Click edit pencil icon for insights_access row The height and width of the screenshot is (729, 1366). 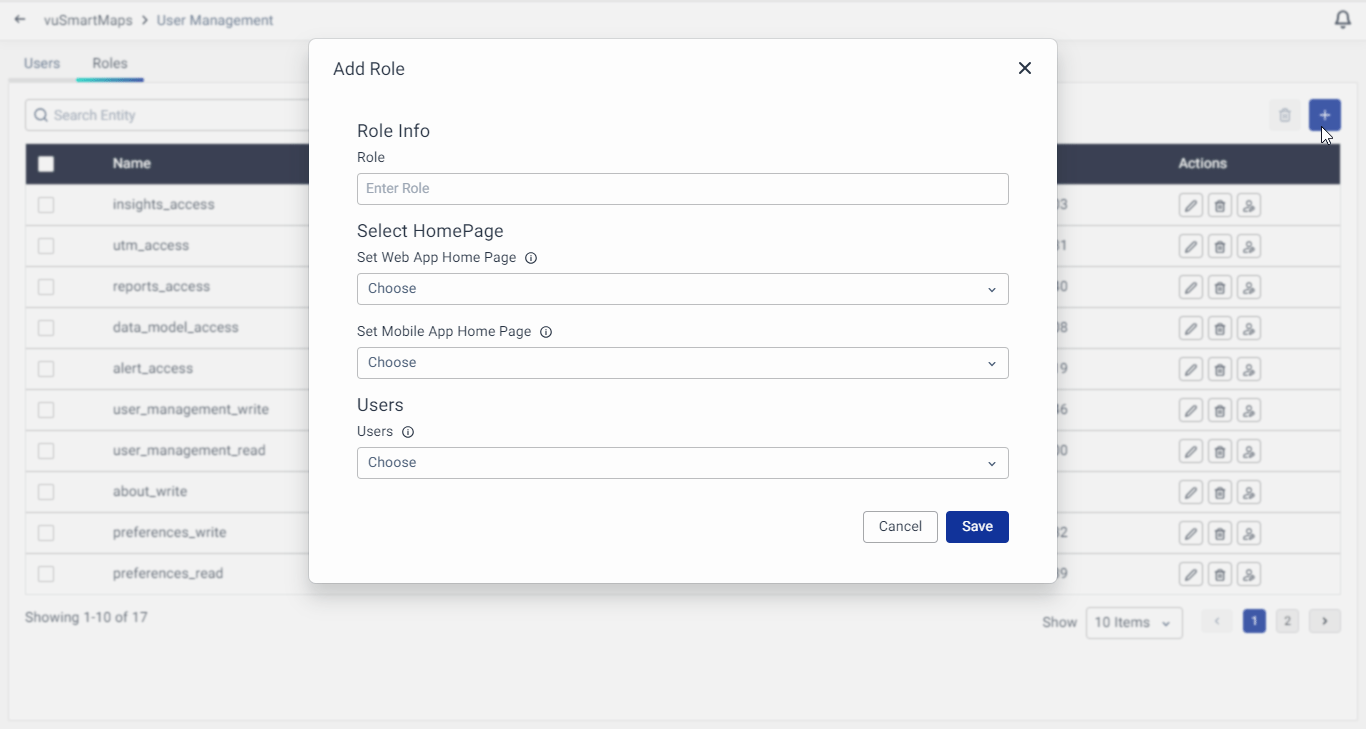[1190, 206]
